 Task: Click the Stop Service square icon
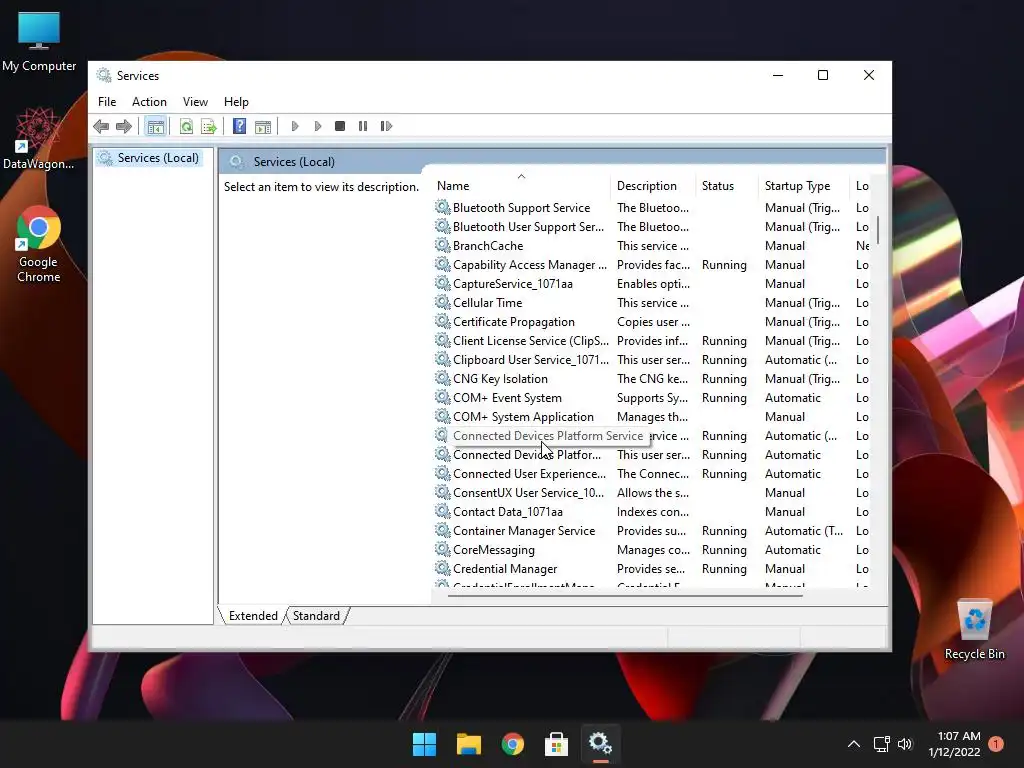(x=340, y=126)
